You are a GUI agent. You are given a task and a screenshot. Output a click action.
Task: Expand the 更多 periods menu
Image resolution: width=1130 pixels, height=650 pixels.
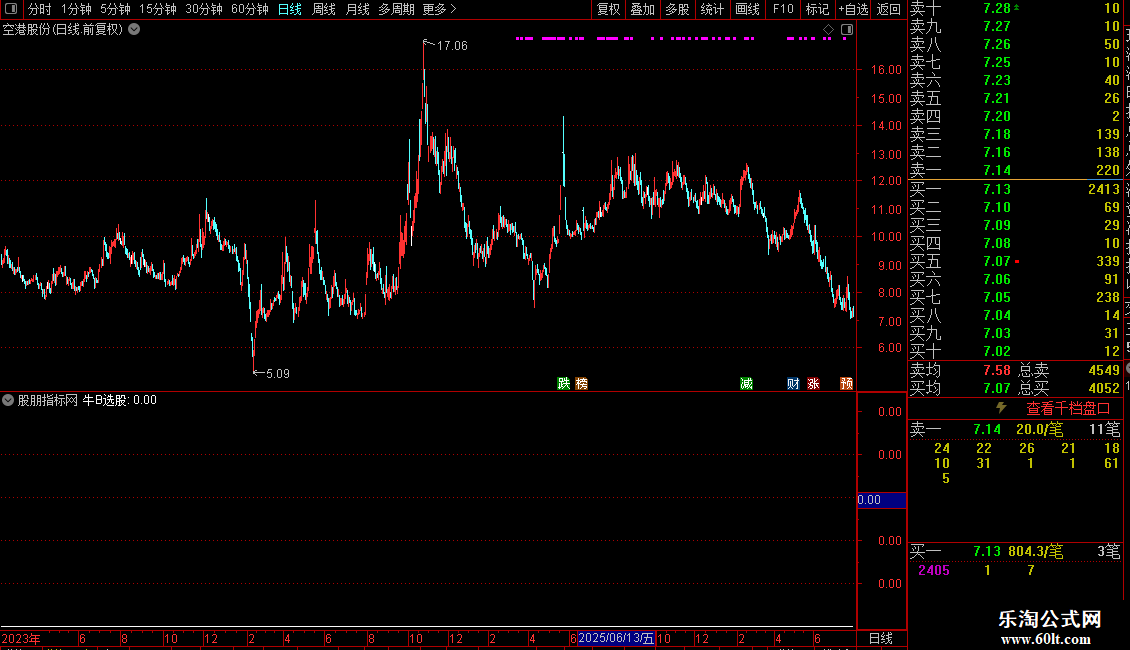click(439, 9)
